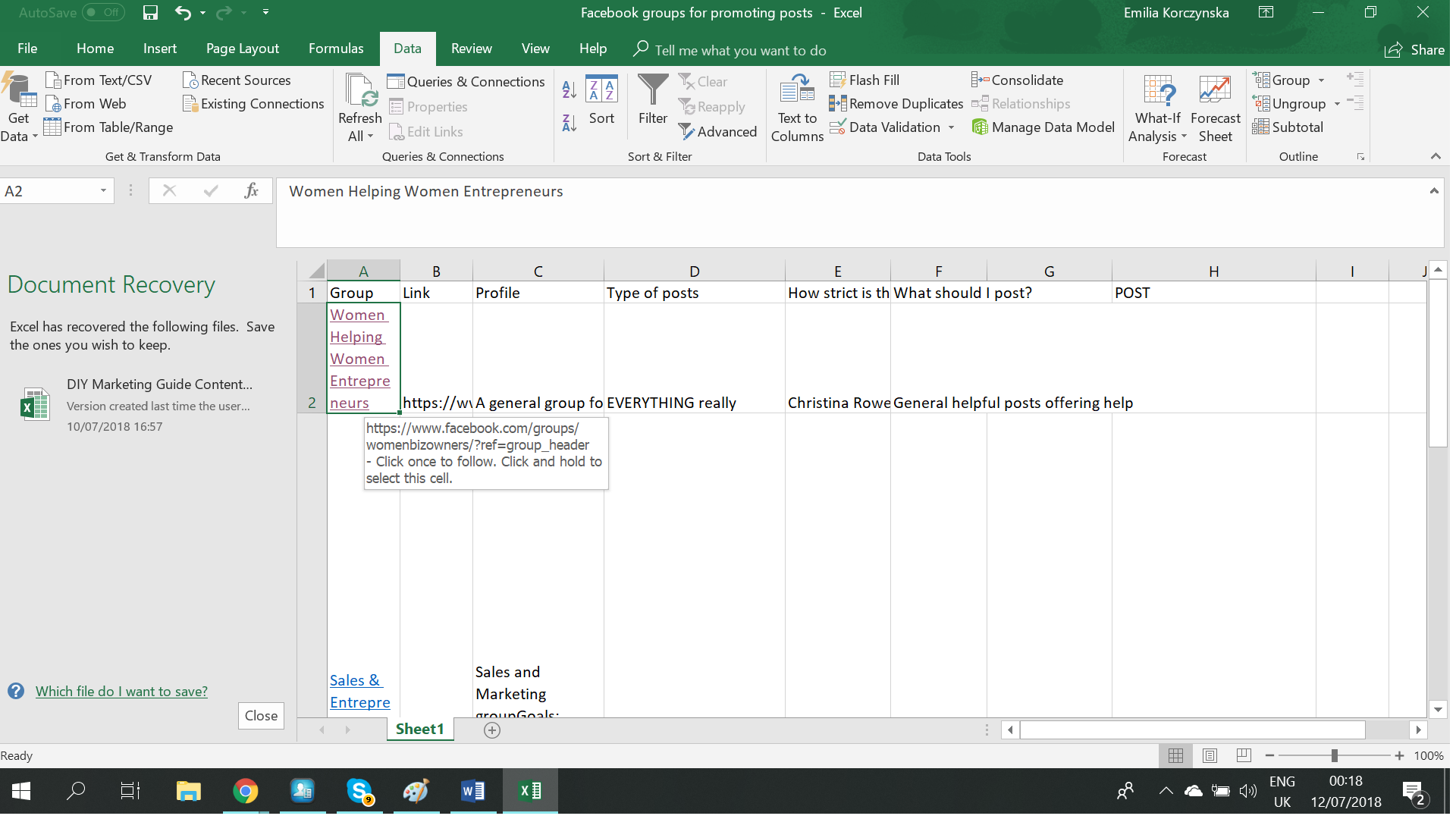Screen dimensions: 1456x819
Task: Toggle the AutoSave switch
Action: [x=103, y=13]
